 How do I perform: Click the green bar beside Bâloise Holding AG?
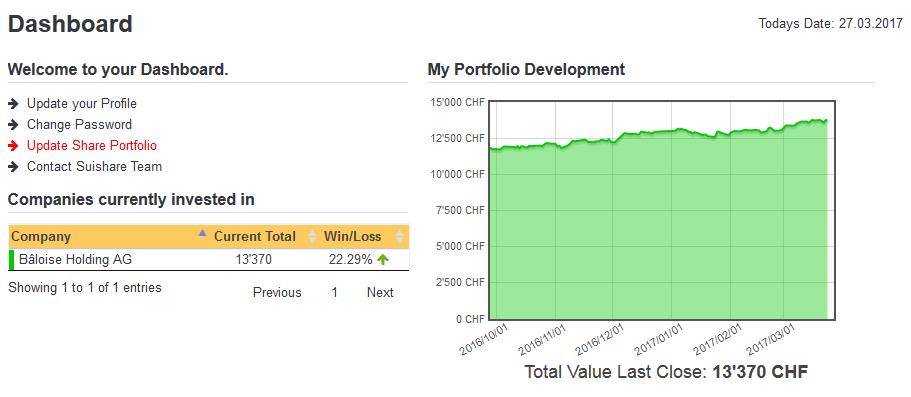pyautogui.click(x=11, y=260)
